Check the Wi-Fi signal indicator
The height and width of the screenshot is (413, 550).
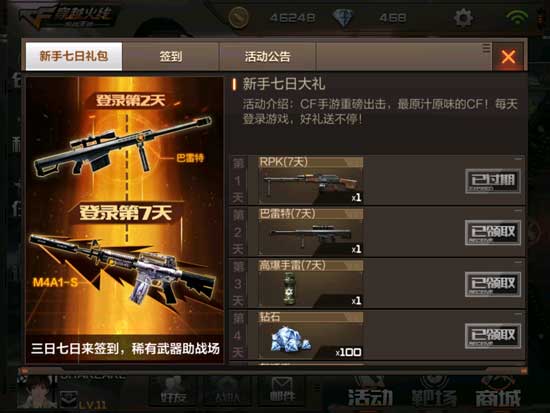pyautogui.click(x=517, y=17)
